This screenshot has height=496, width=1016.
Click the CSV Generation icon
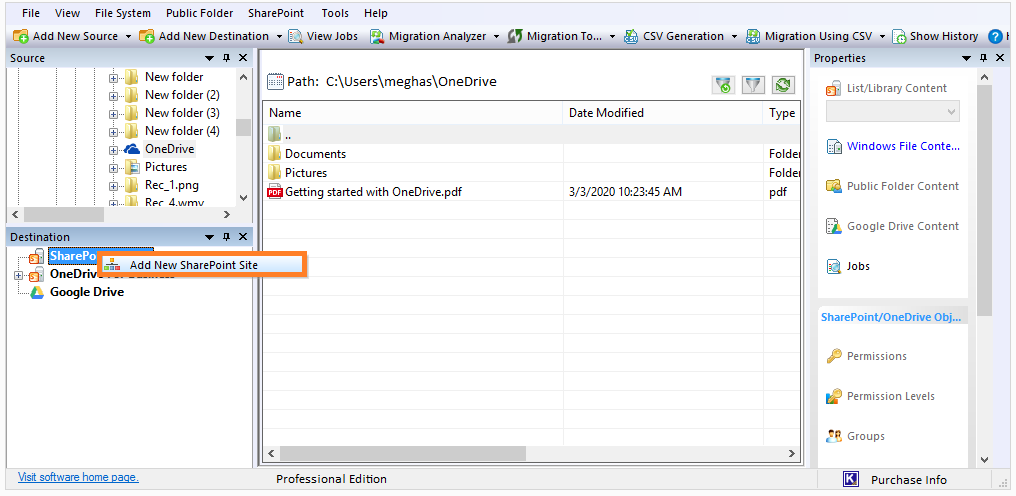click(x=631, y=36)
